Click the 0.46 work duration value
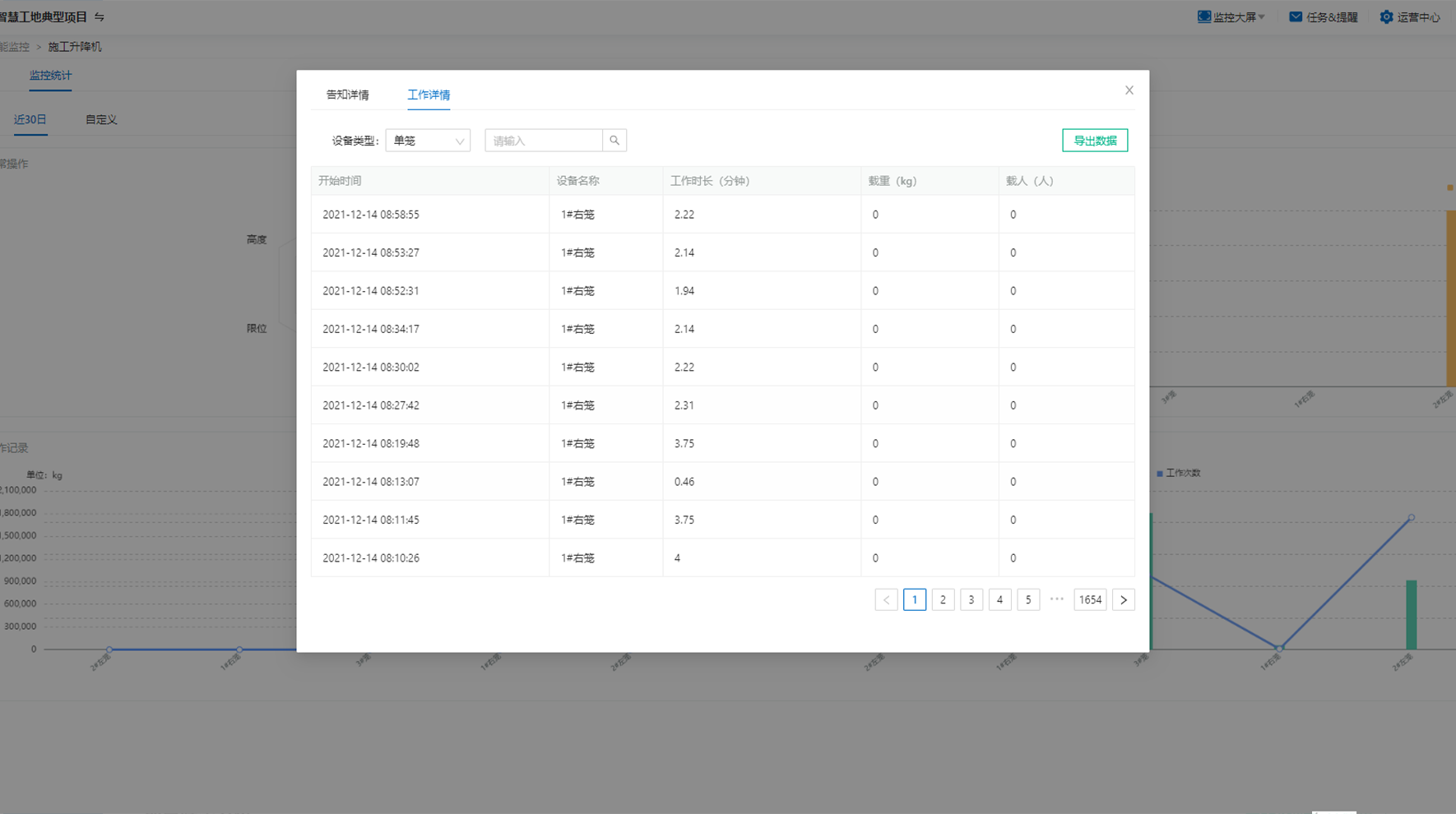1456x814 pixels. tap(684, 482)
